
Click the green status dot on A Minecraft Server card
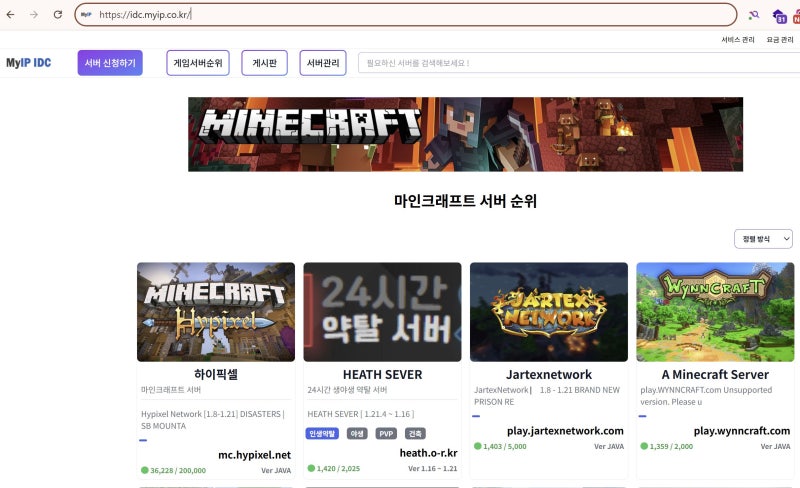tap(644, 446)
